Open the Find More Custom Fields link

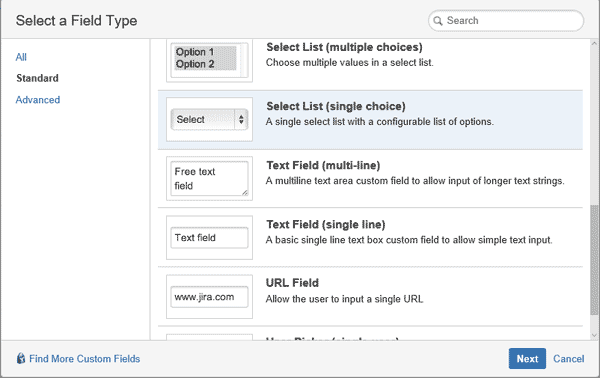point(85,359)
